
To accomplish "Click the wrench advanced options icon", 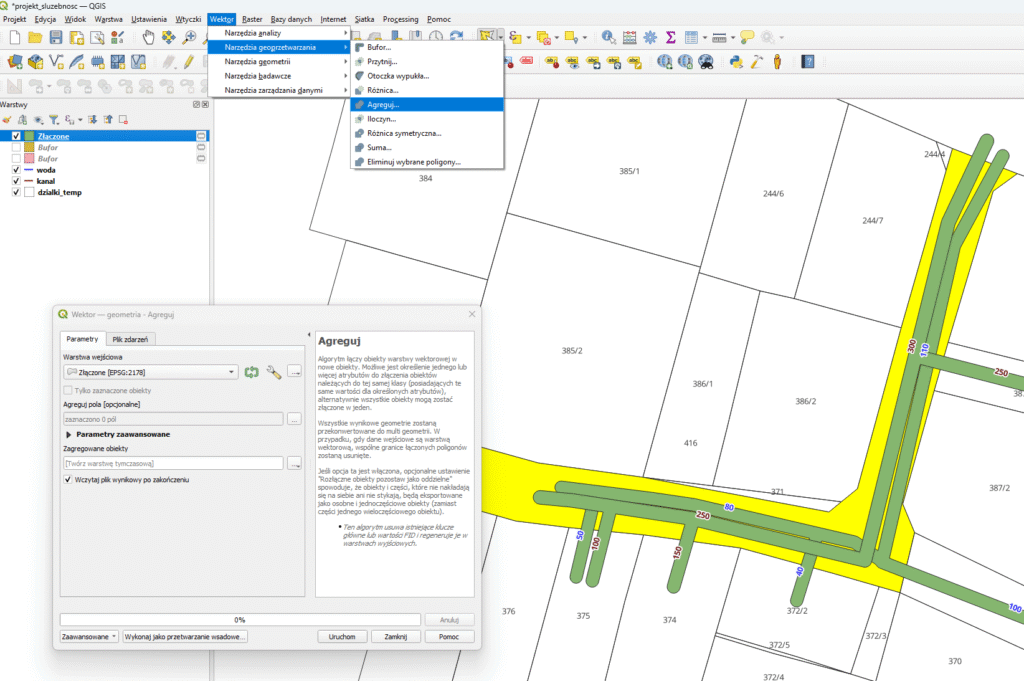I will [x=273, y=372].
